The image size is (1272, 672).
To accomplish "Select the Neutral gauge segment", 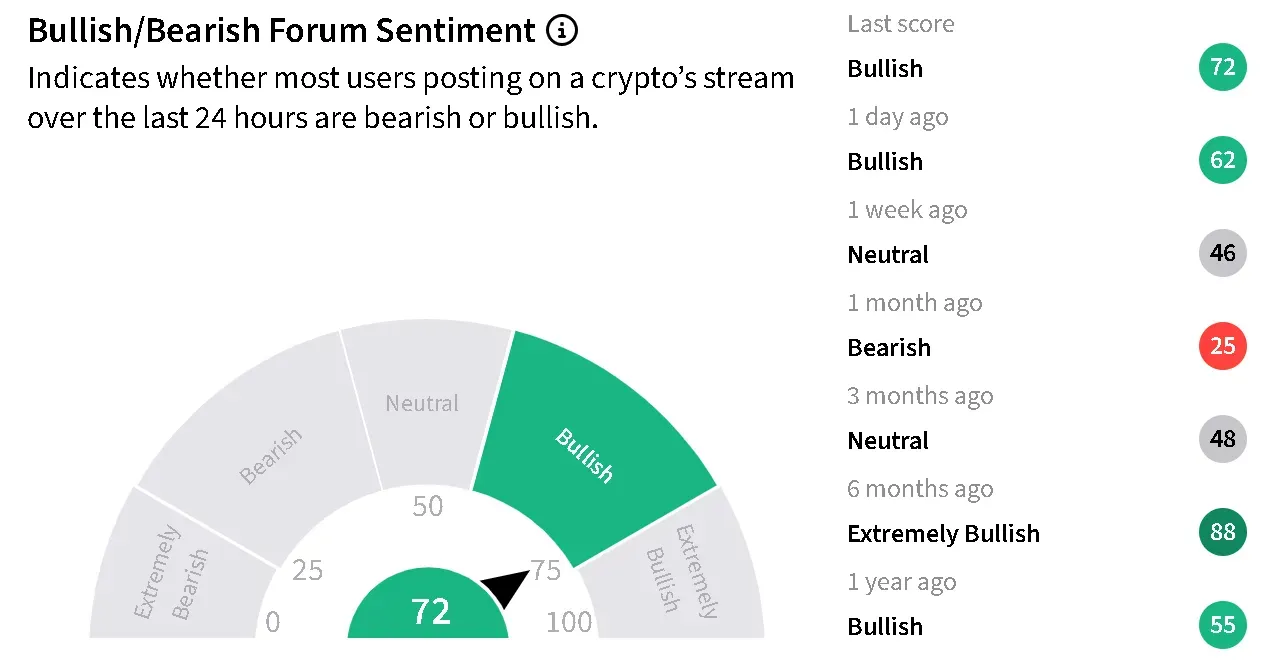I will point(423,404).
